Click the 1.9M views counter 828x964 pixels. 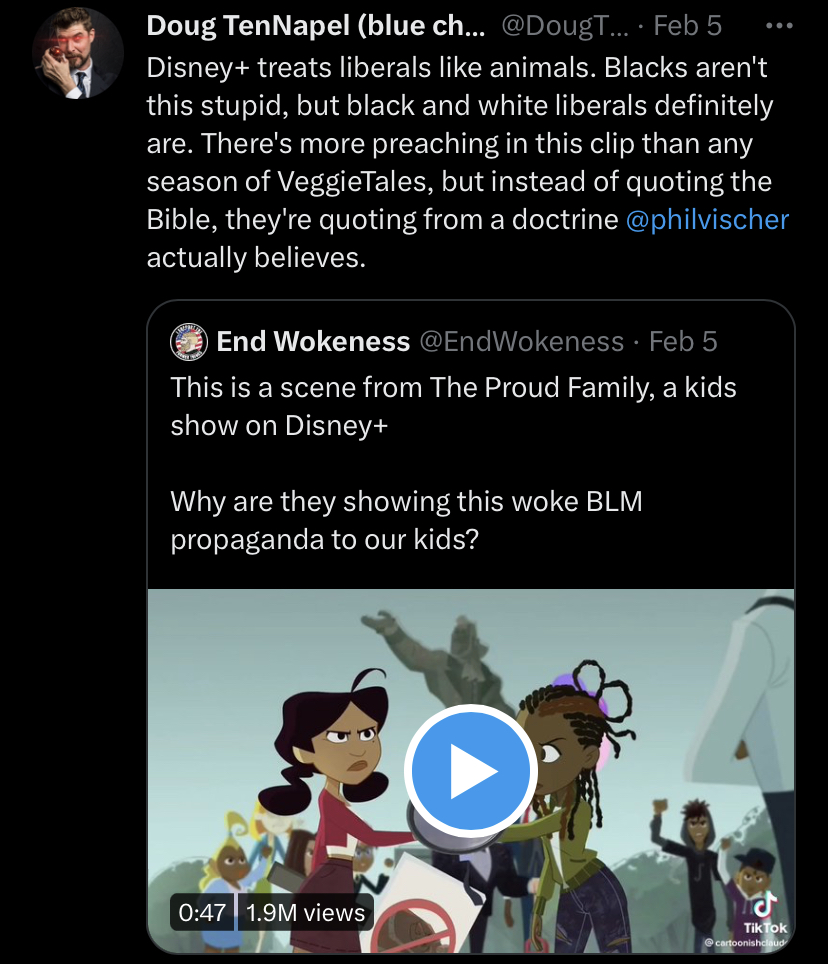(306, 912)
